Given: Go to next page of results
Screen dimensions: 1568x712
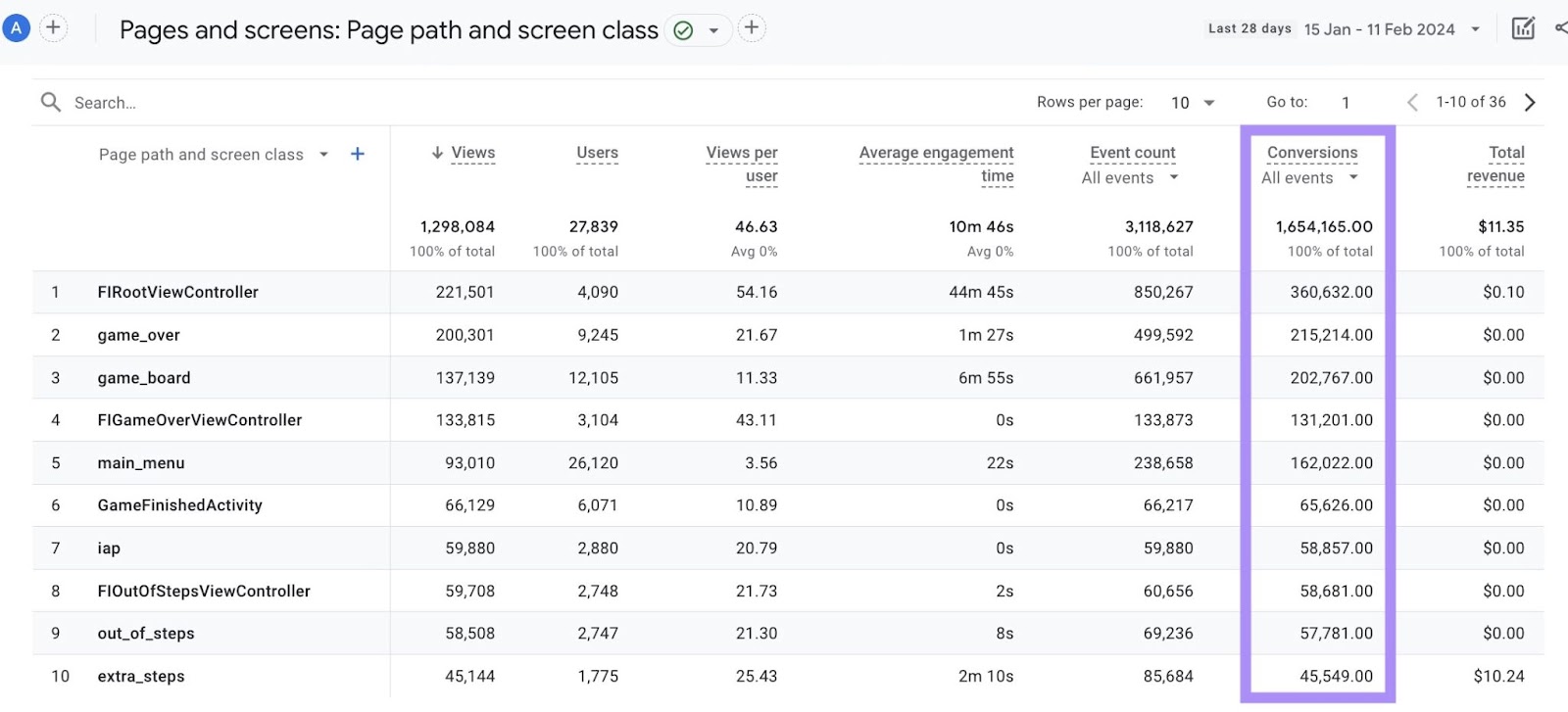Looking at the screenshot, I should coord(1530,102).
